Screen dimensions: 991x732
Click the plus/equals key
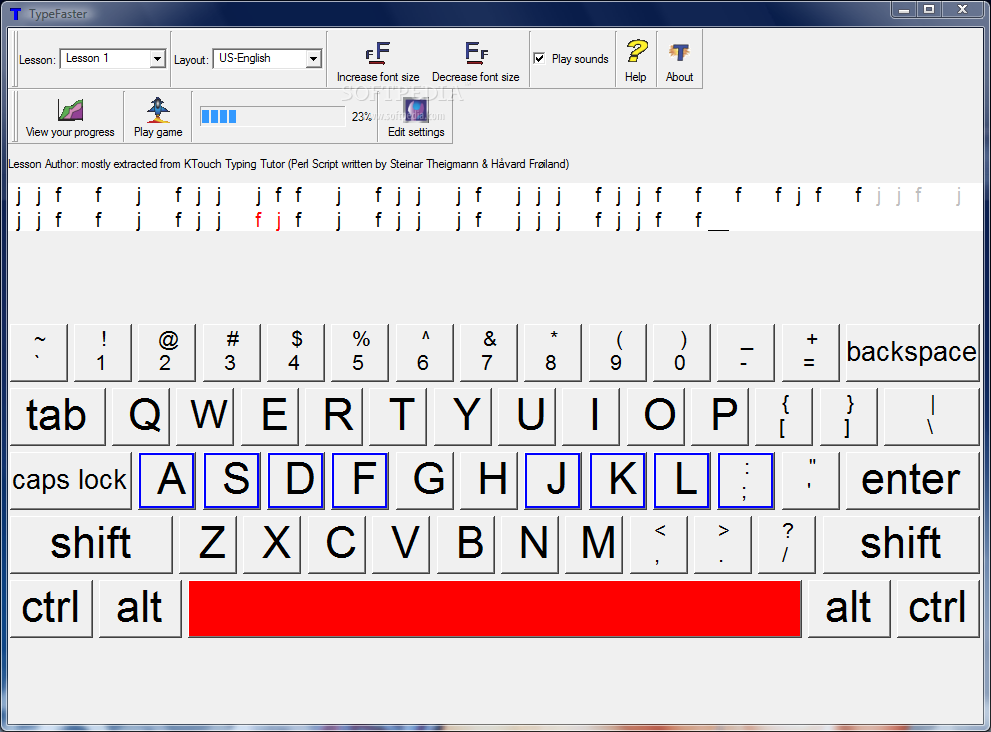point(810,353)
